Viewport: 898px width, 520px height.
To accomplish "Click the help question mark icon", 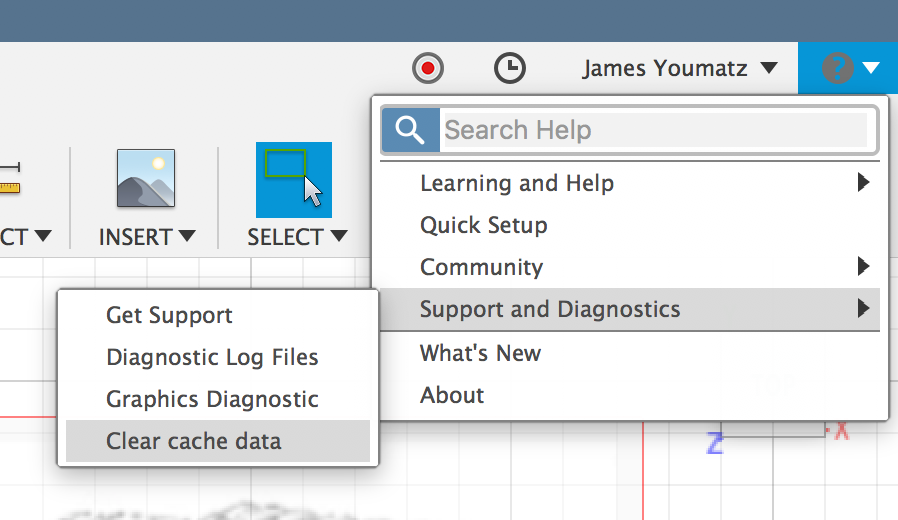I will pyautogui.click(x=837, y=68).
